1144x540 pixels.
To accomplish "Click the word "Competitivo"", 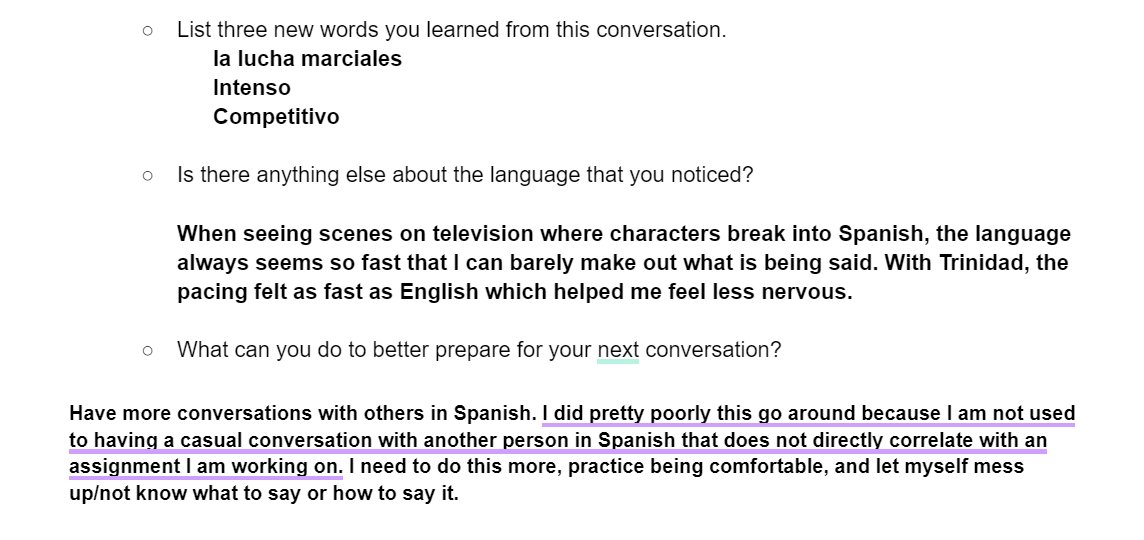I will [276, 117].
